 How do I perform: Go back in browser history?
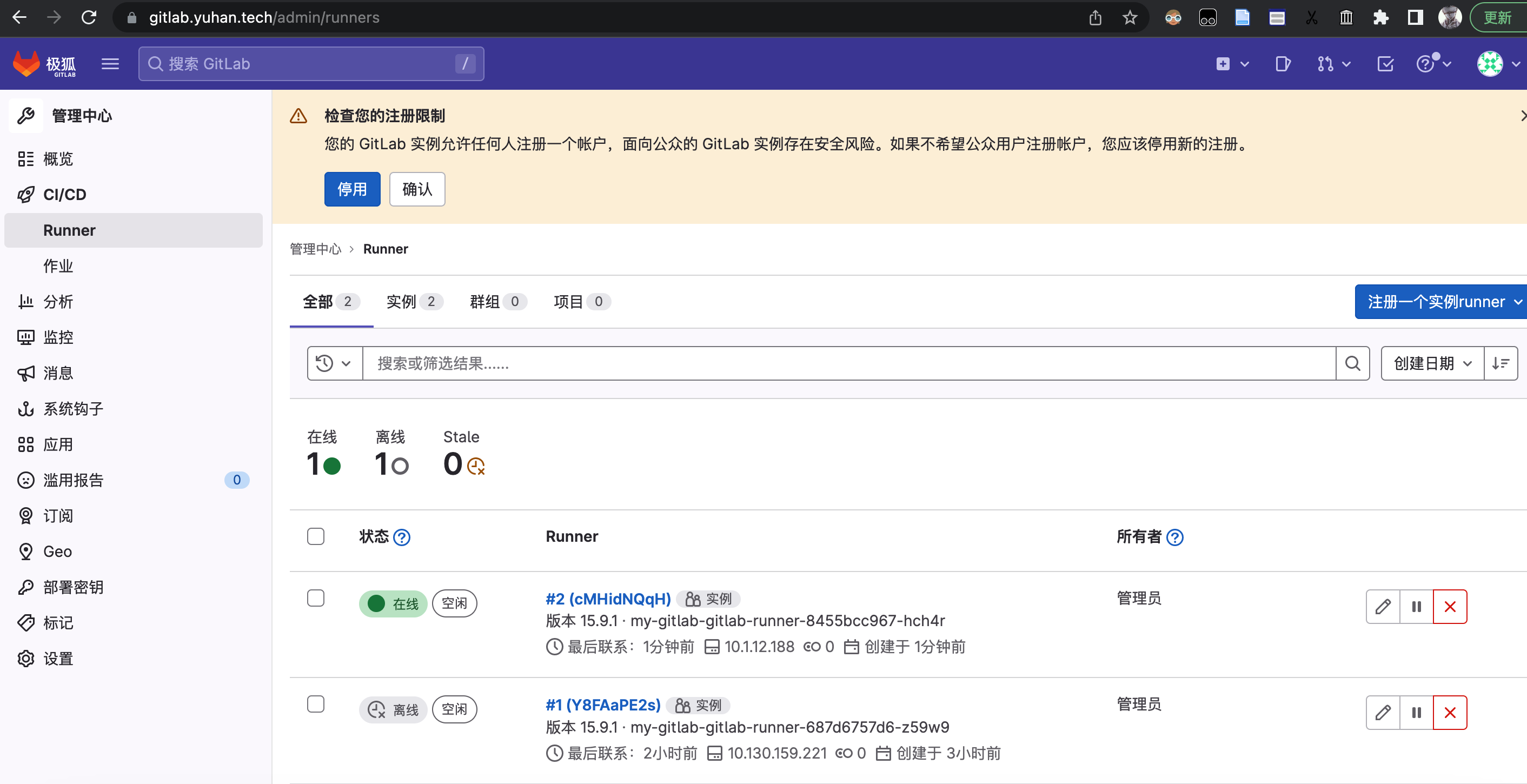pos(19,17)
